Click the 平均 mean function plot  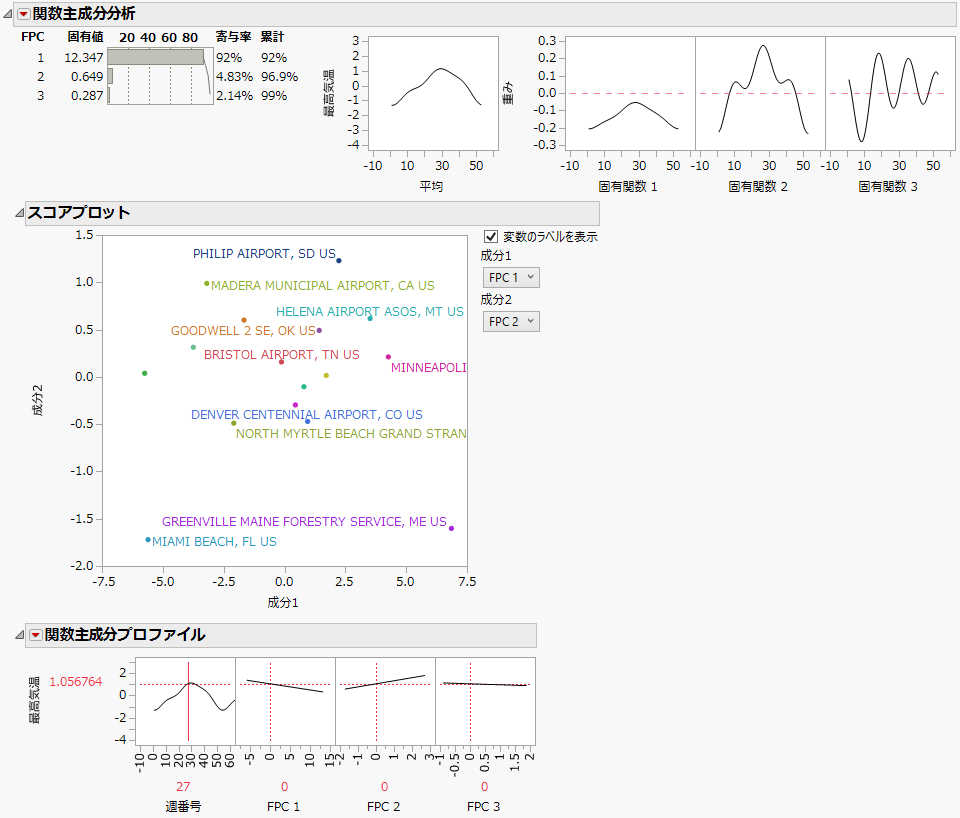[433, 92]
